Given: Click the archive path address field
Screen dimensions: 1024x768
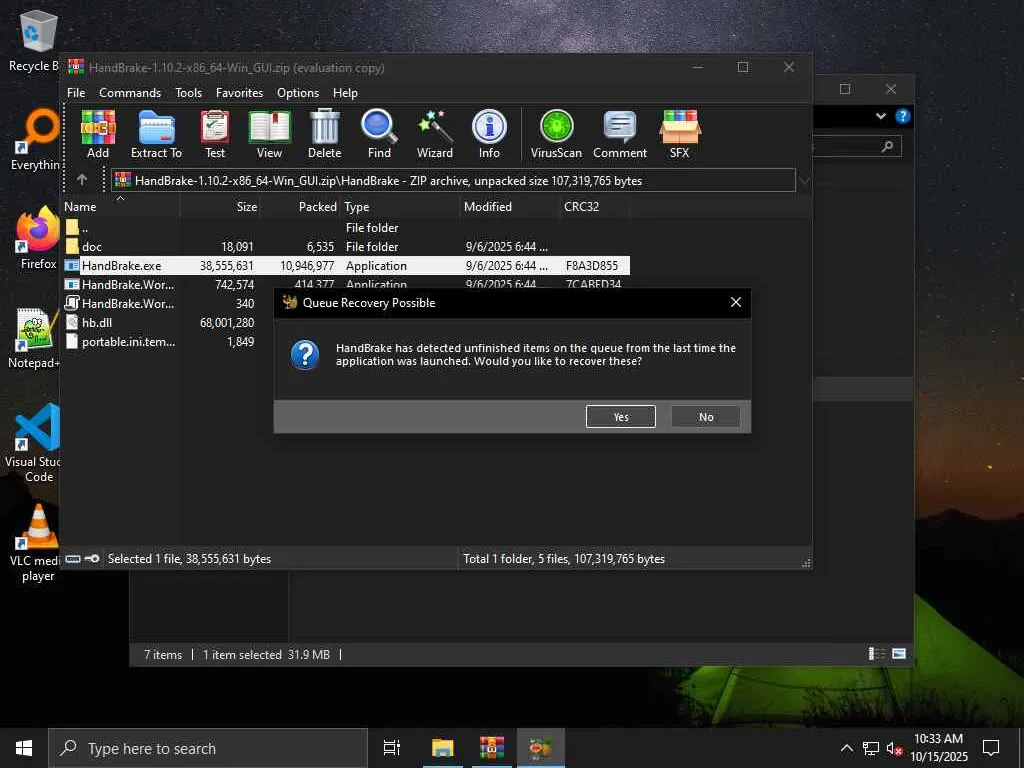Looking at the screenshot, I should [453, 181].
